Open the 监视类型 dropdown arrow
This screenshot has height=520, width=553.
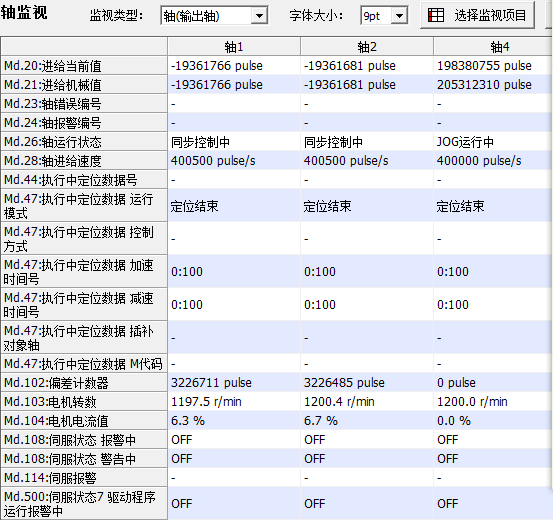[259, 16]
